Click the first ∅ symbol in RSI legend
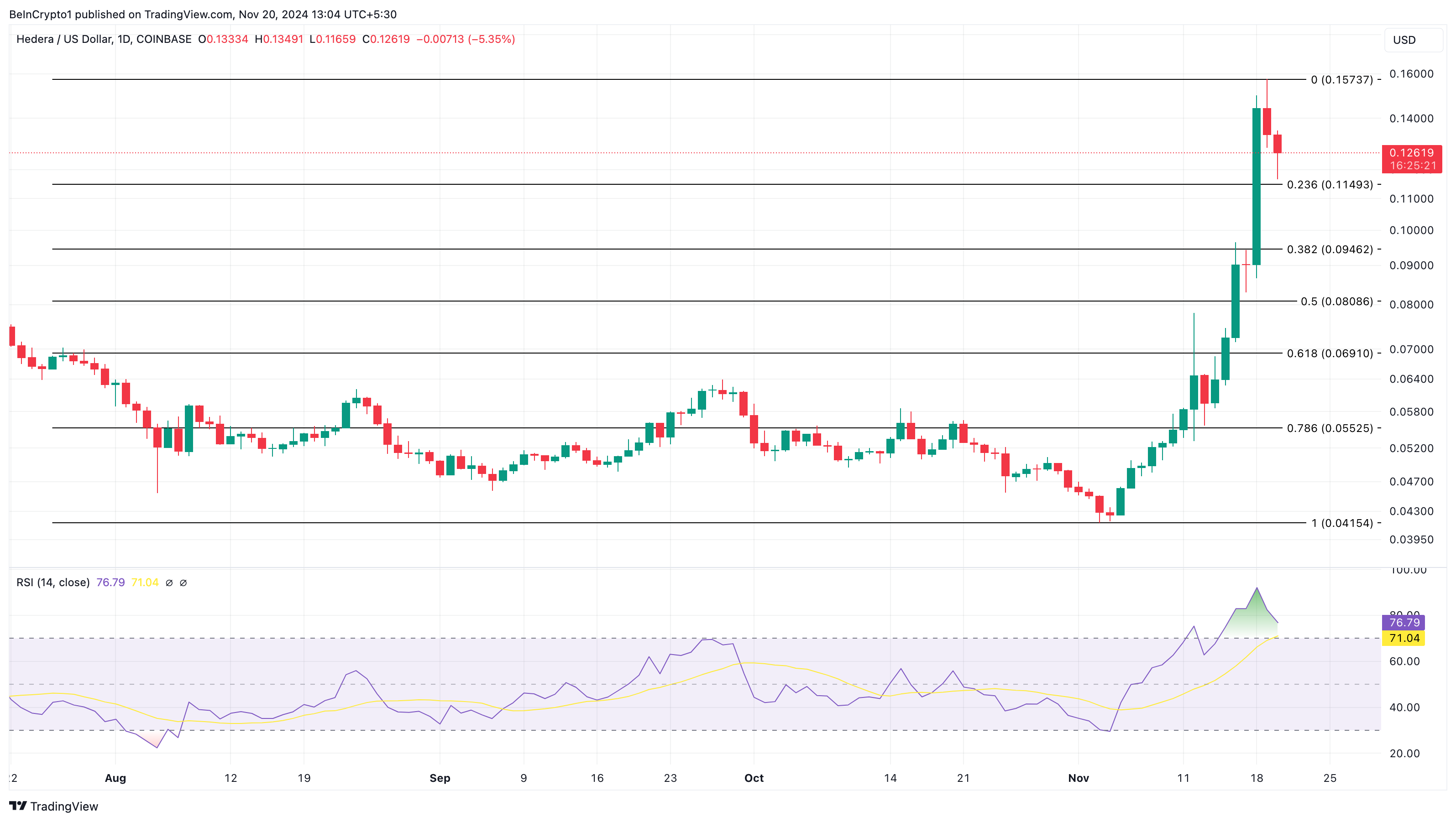The height and width of the screenshot is (822, 1456). point(169,583)
